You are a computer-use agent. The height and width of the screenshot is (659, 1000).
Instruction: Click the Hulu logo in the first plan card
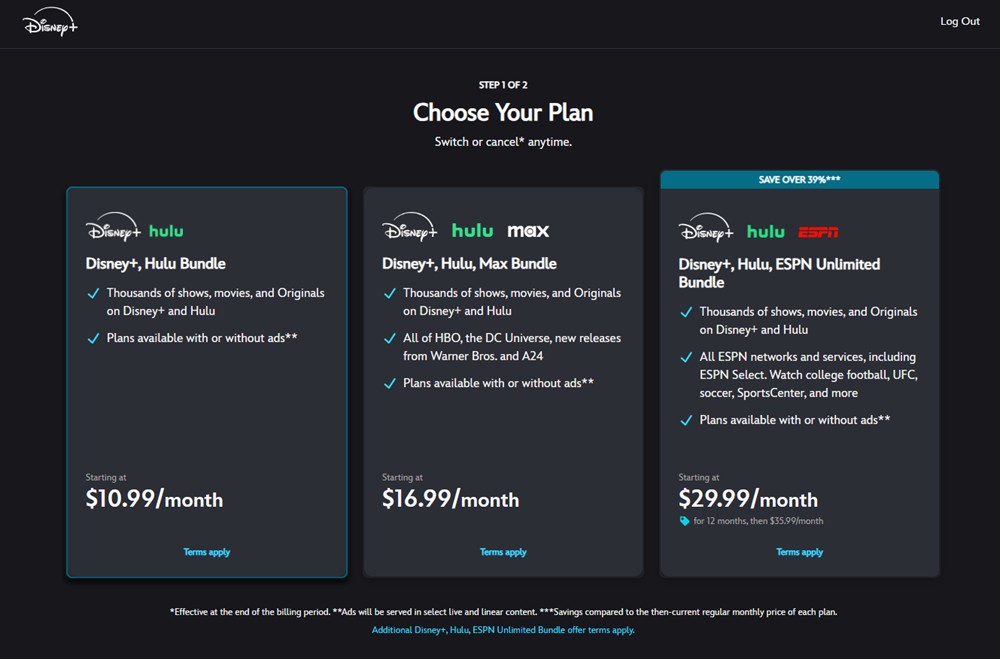tap(166, 231)
